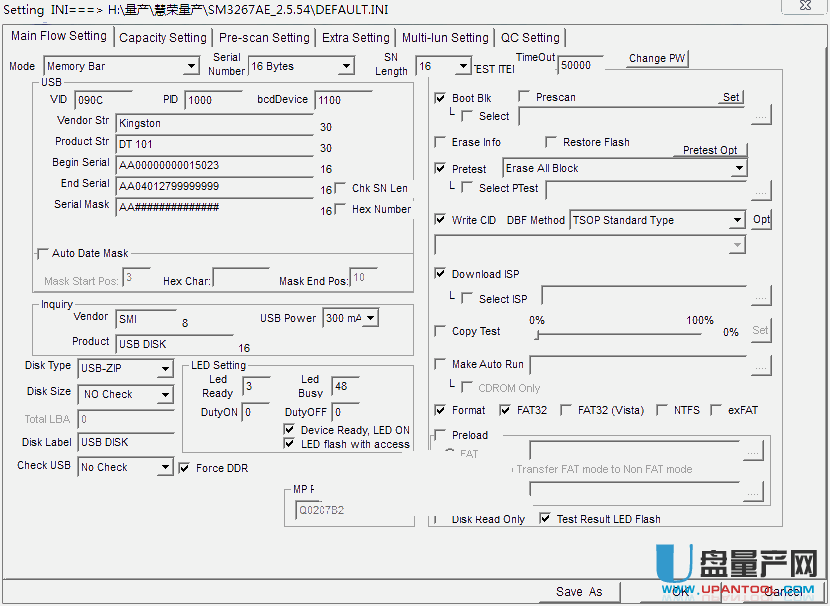Viewport: 830px width, 606px height.
Task: Uncheck Force DDR
Action: (184, 468)
